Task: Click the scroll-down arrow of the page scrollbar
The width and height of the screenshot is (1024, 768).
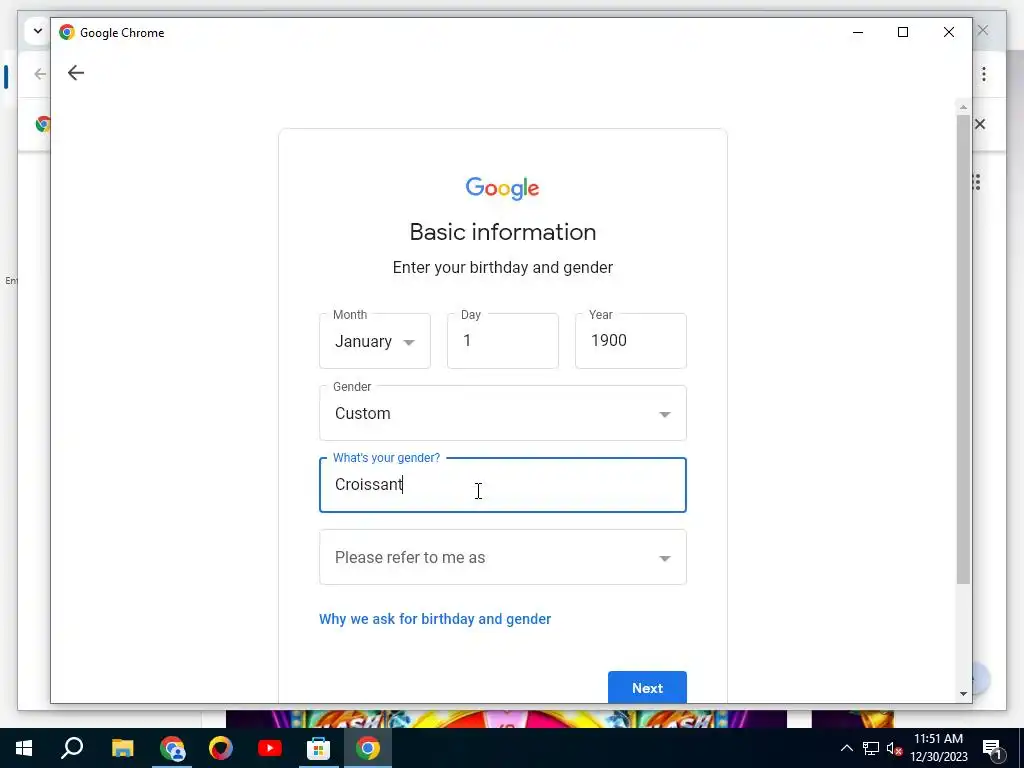Action: pos(963,694)
